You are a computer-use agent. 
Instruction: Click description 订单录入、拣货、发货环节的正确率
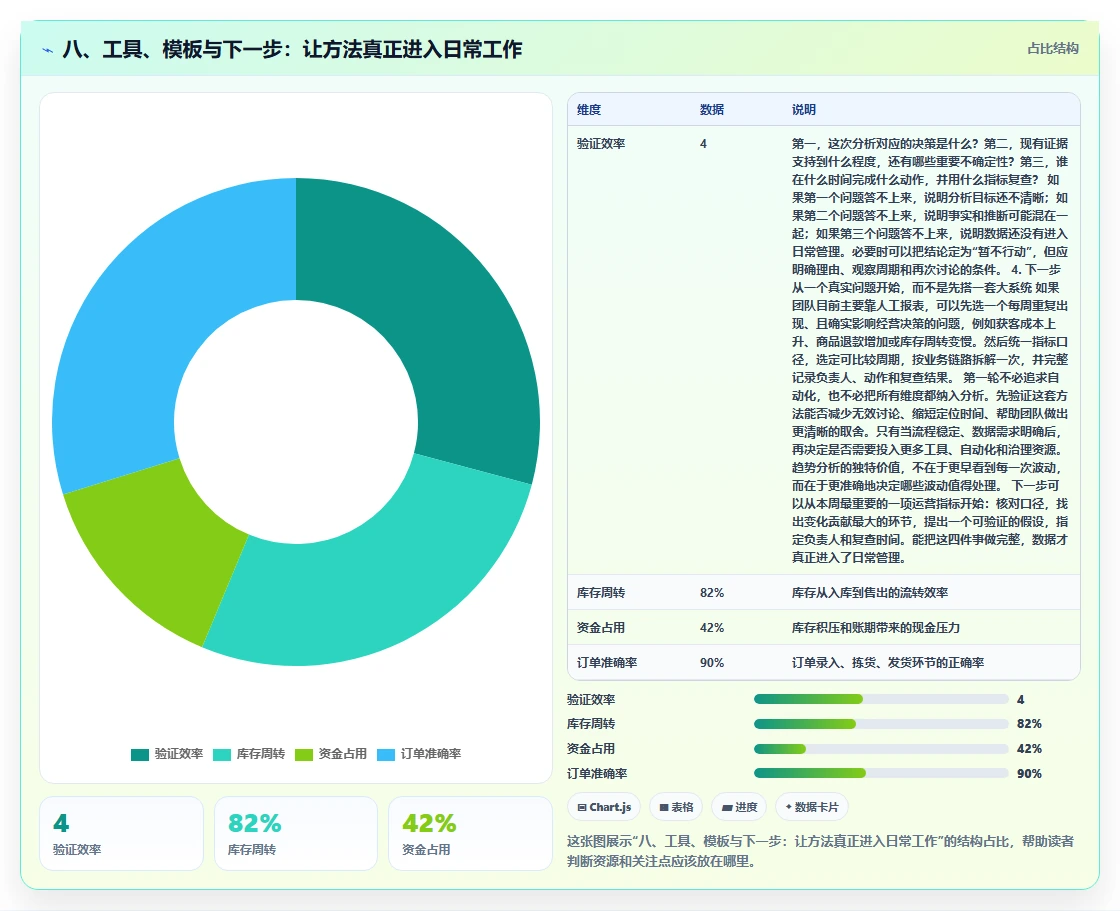click(x=887, y=662)
